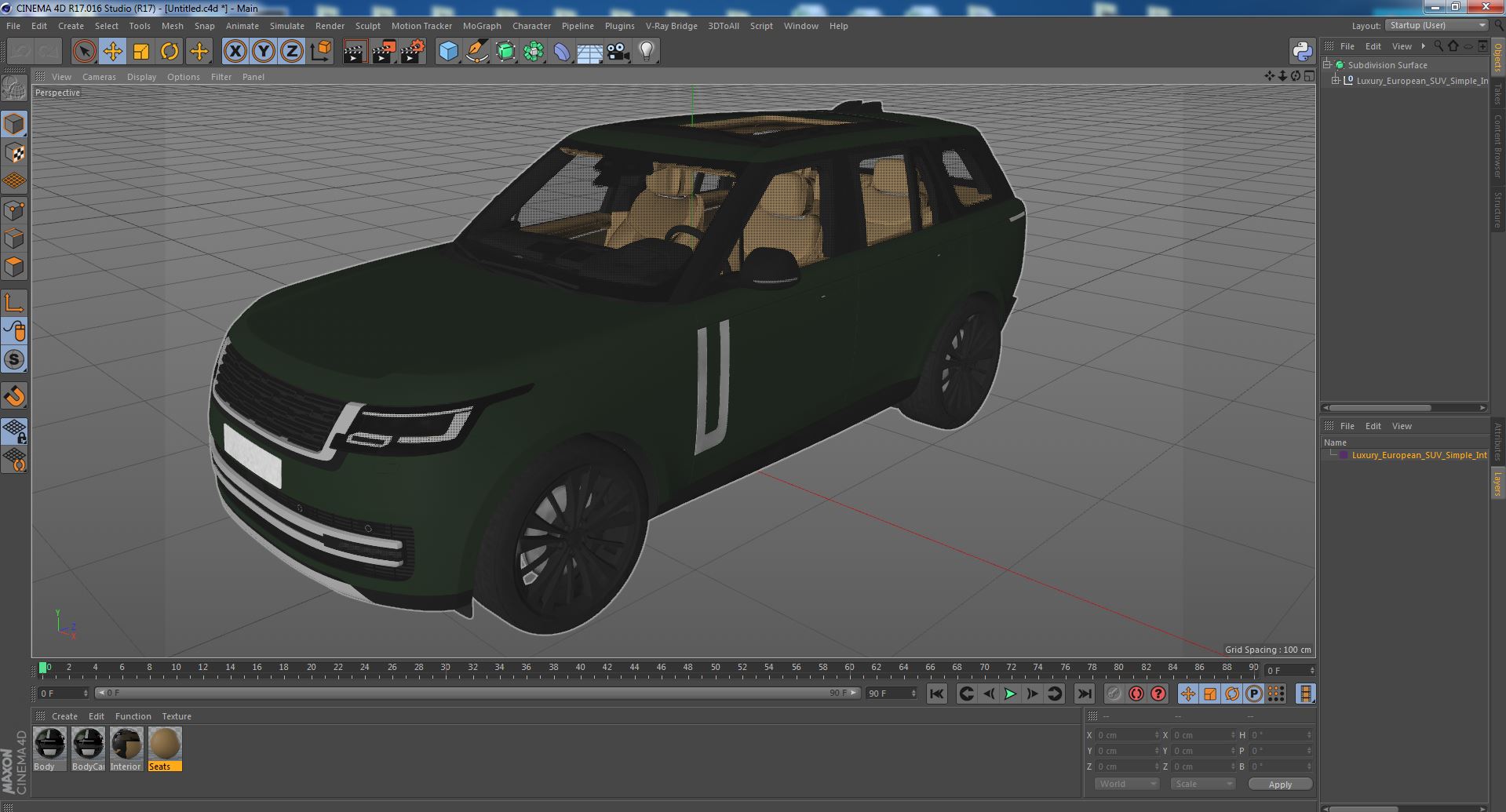
Task: Click frame 30 on the timeline ruler
Action: click(445, 668)
